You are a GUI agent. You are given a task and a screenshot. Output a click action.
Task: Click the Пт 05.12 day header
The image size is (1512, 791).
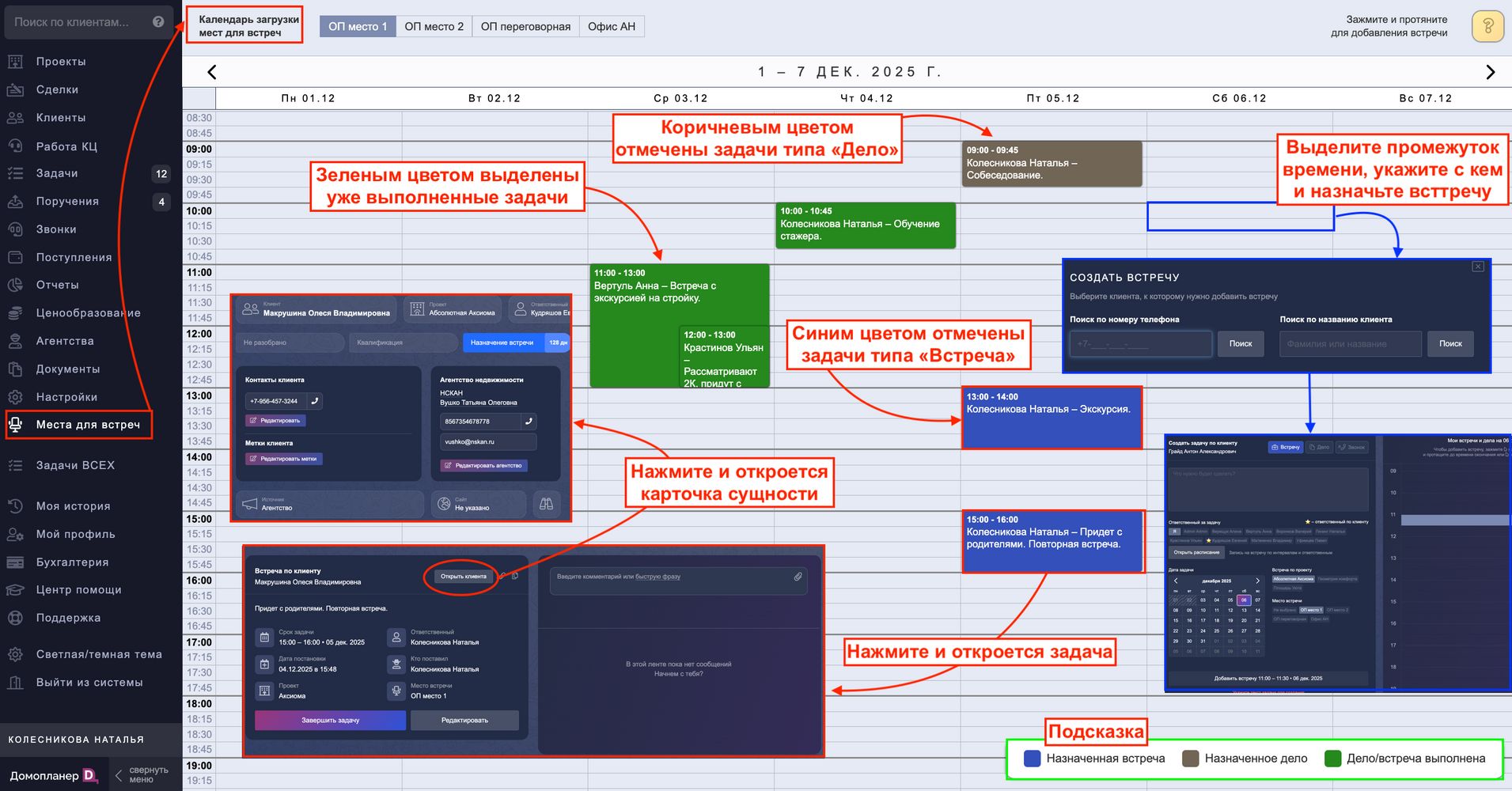[x=1053, y=98]
